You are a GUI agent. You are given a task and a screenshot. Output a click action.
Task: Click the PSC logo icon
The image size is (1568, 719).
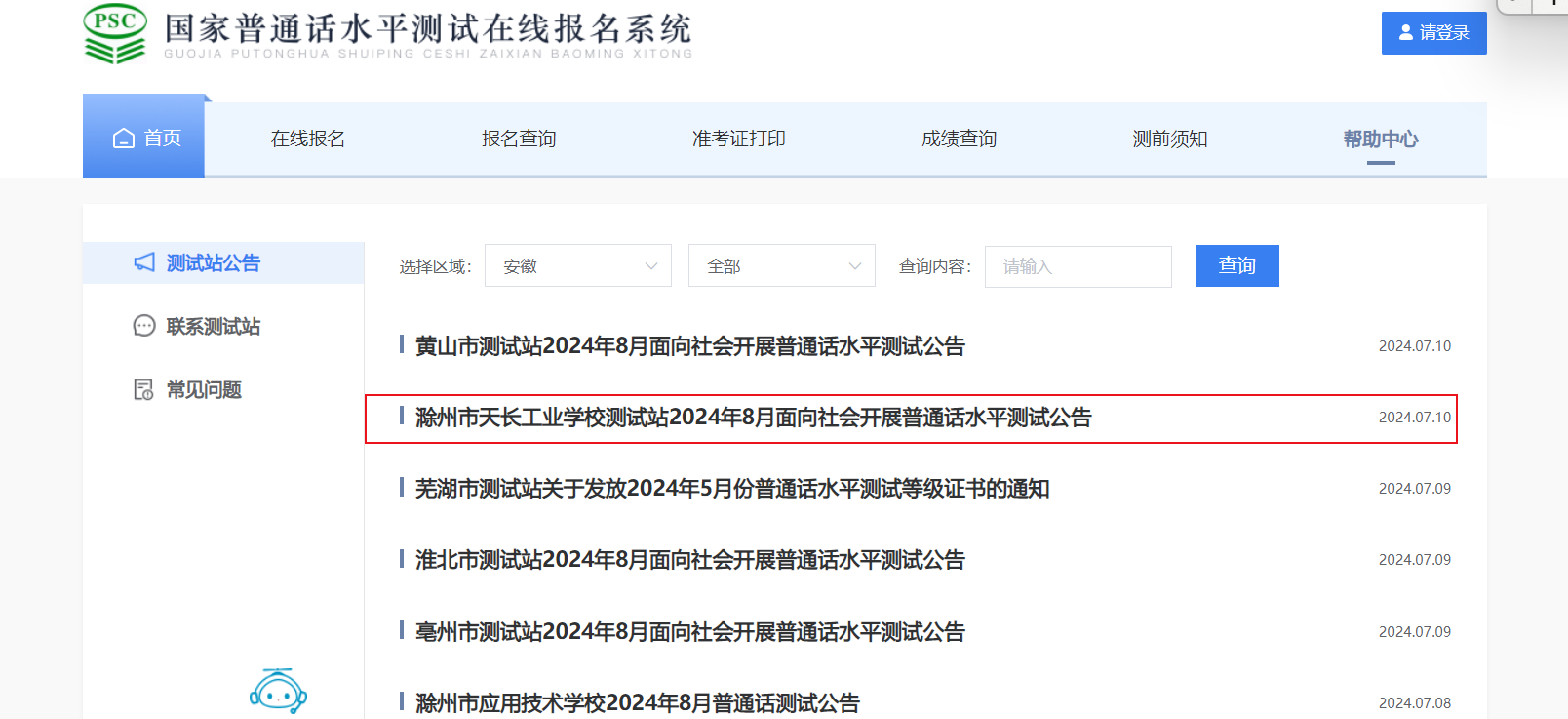(x=115, y=34)
